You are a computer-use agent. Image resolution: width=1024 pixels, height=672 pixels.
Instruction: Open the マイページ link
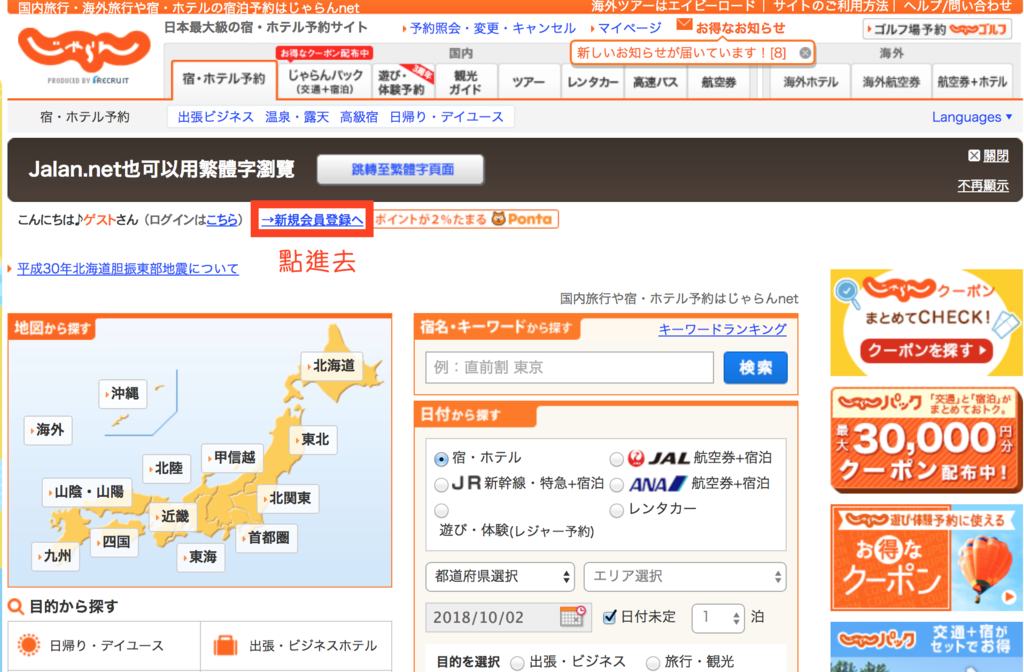coord(629,28)
